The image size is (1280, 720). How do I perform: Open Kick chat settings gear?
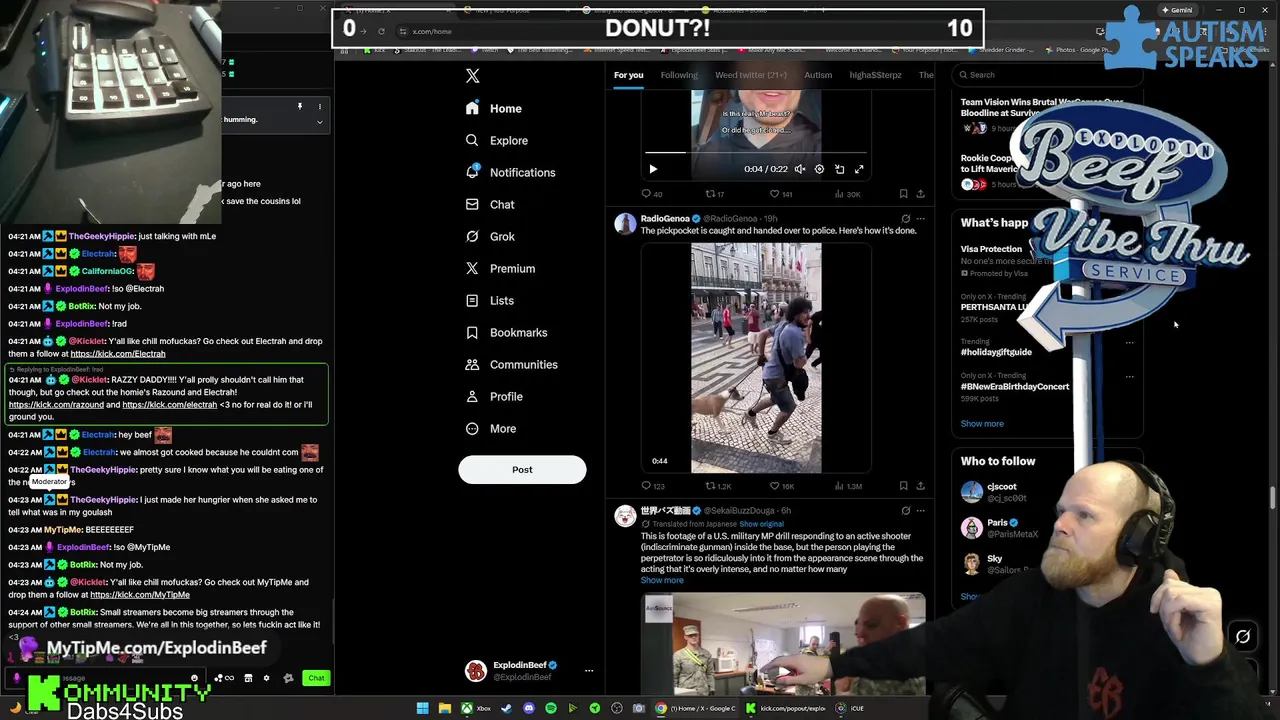[266, 678]
